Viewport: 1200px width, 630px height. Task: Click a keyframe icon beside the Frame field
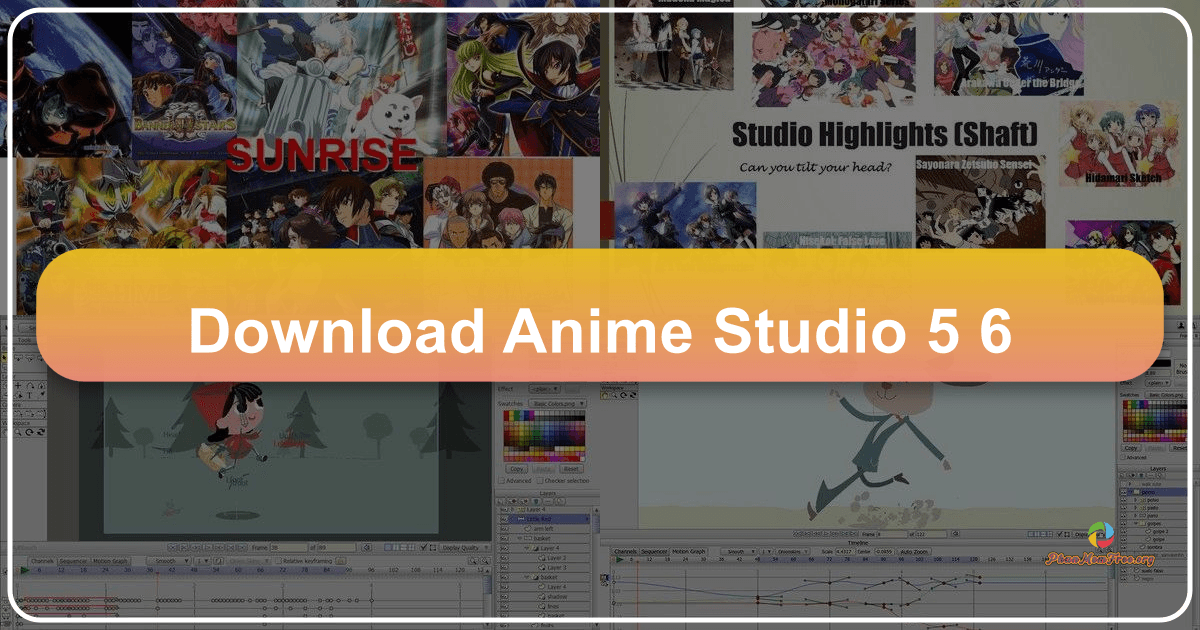point(367,547)
